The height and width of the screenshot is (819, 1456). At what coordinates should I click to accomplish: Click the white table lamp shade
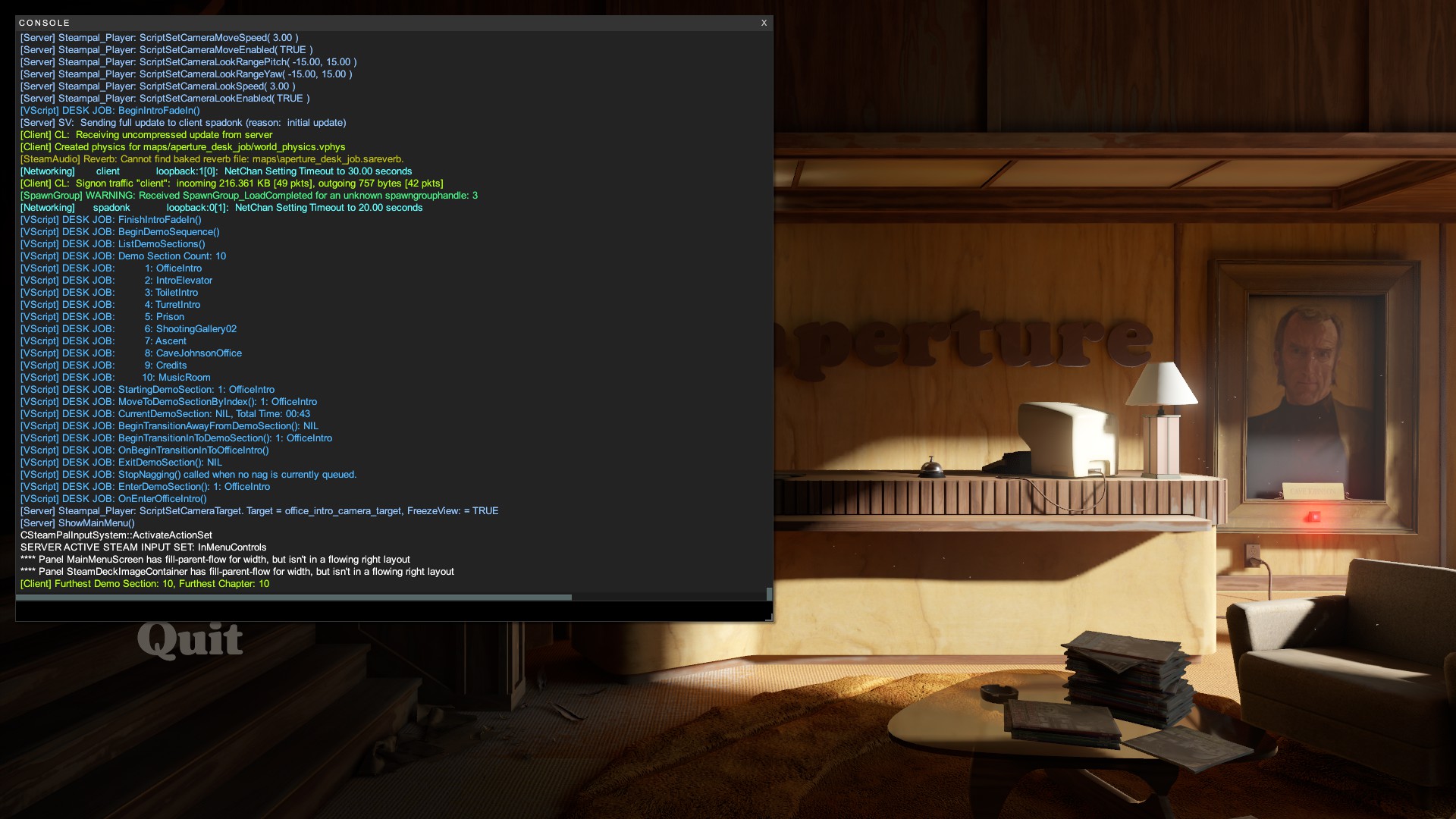[x=1161, y=384]
